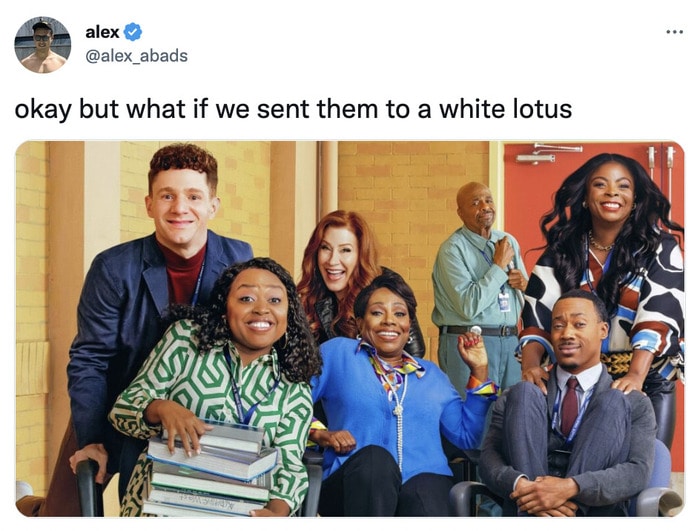The width and height of the screenshot is (700, 531).
Task: Click the maroon necktie on gray suit
Action: pyautogui.click(x=569, y=406)
